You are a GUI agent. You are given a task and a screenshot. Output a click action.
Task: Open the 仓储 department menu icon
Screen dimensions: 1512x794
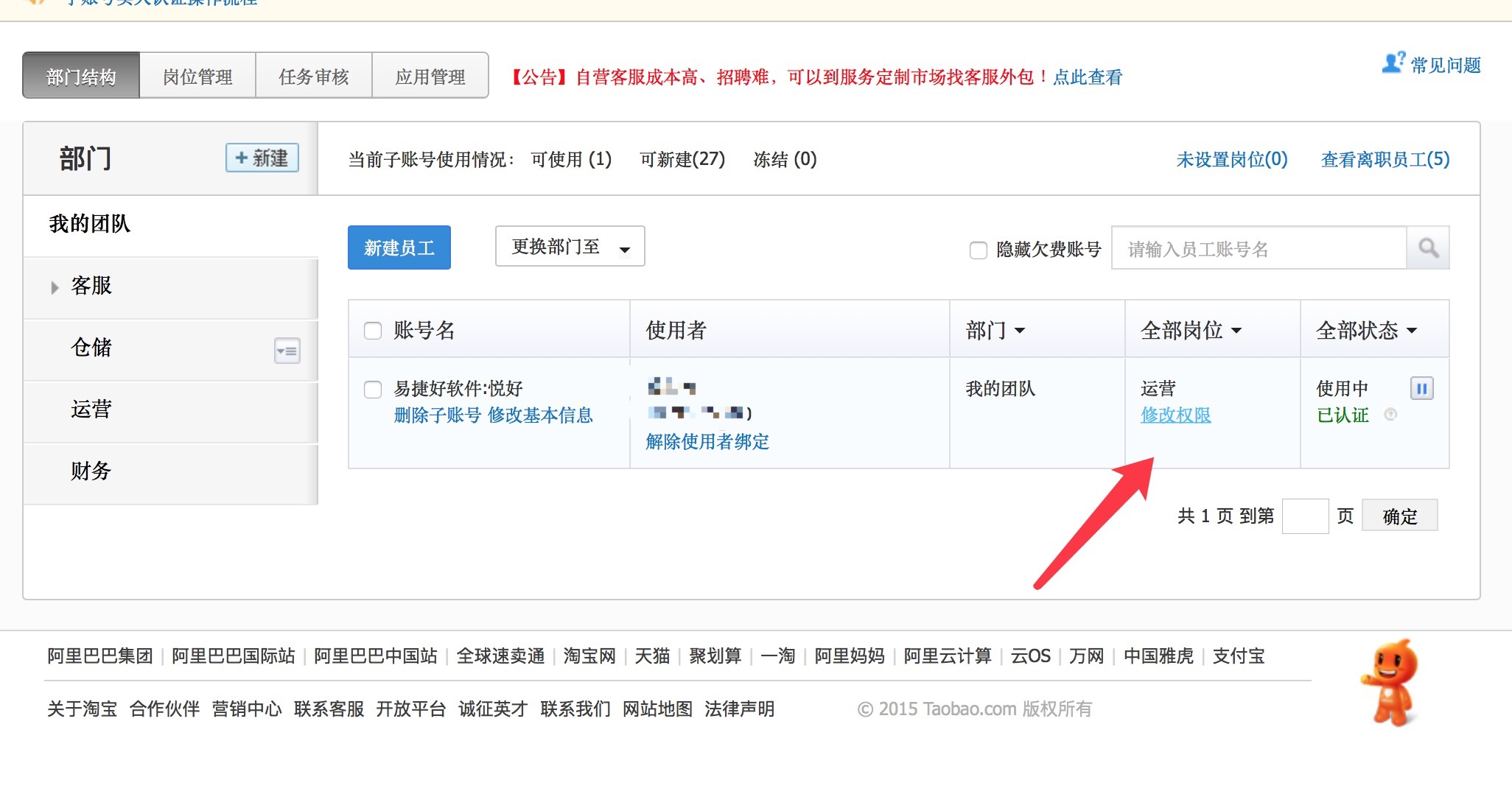coord(287,351)
